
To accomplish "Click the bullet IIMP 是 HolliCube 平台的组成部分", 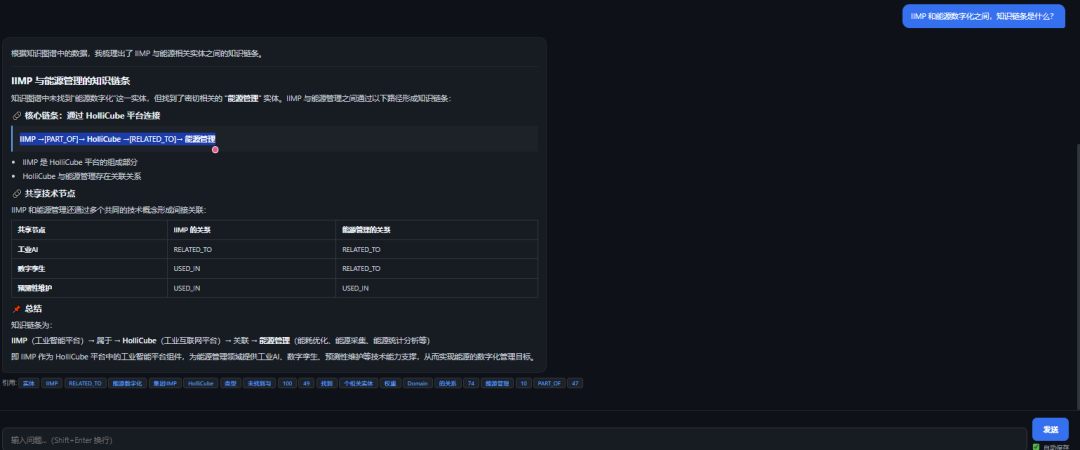I will pos(80,162).
